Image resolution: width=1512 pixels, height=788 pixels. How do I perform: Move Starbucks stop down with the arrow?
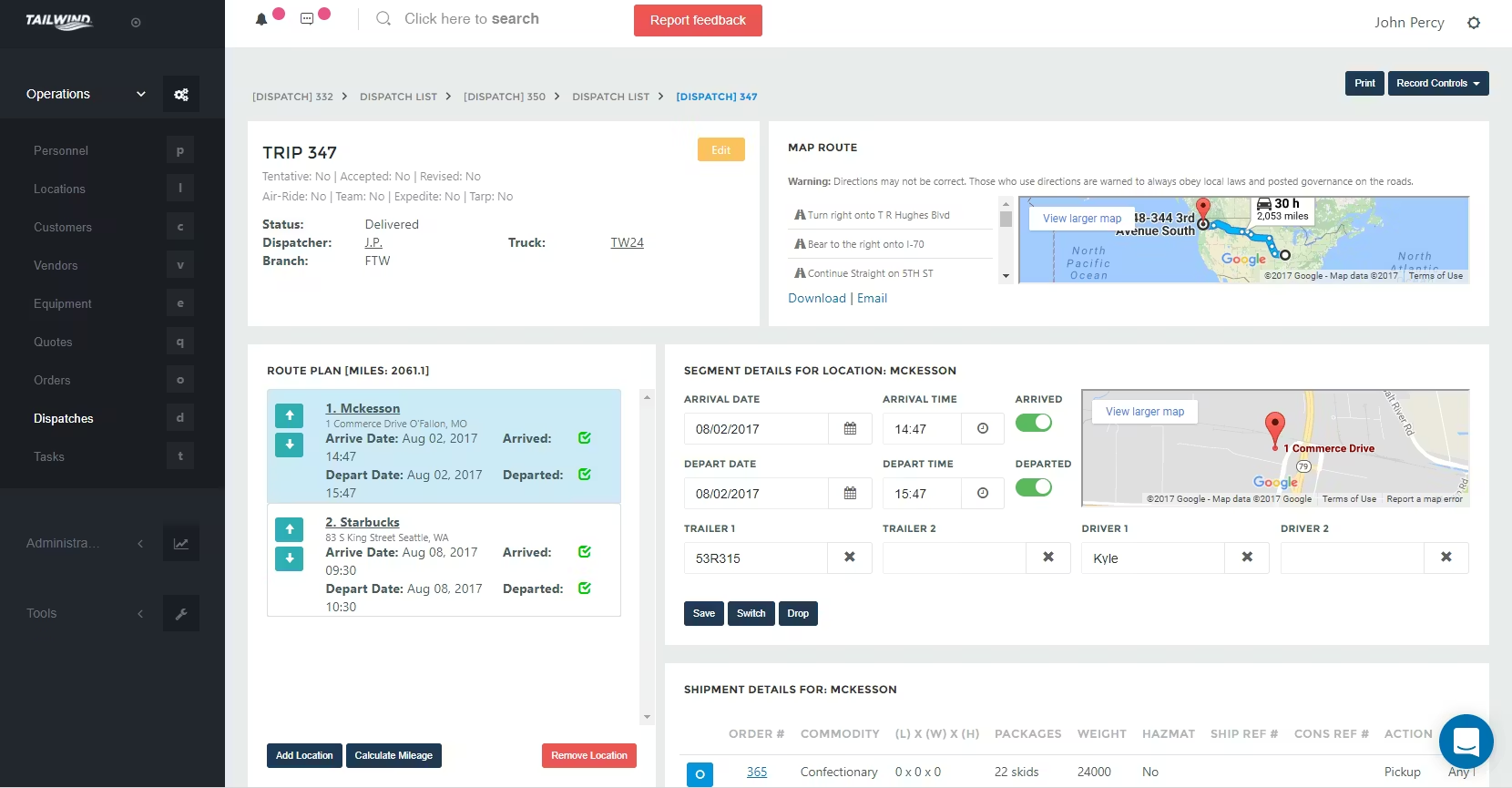(290, 558)
